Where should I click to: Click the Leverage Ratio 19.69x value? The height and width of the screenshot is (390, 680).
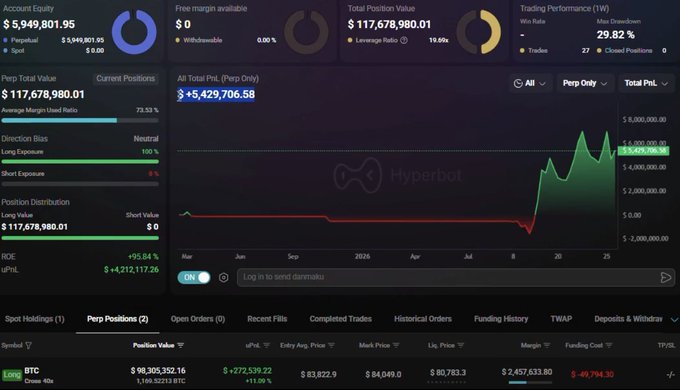coord(438,40)
